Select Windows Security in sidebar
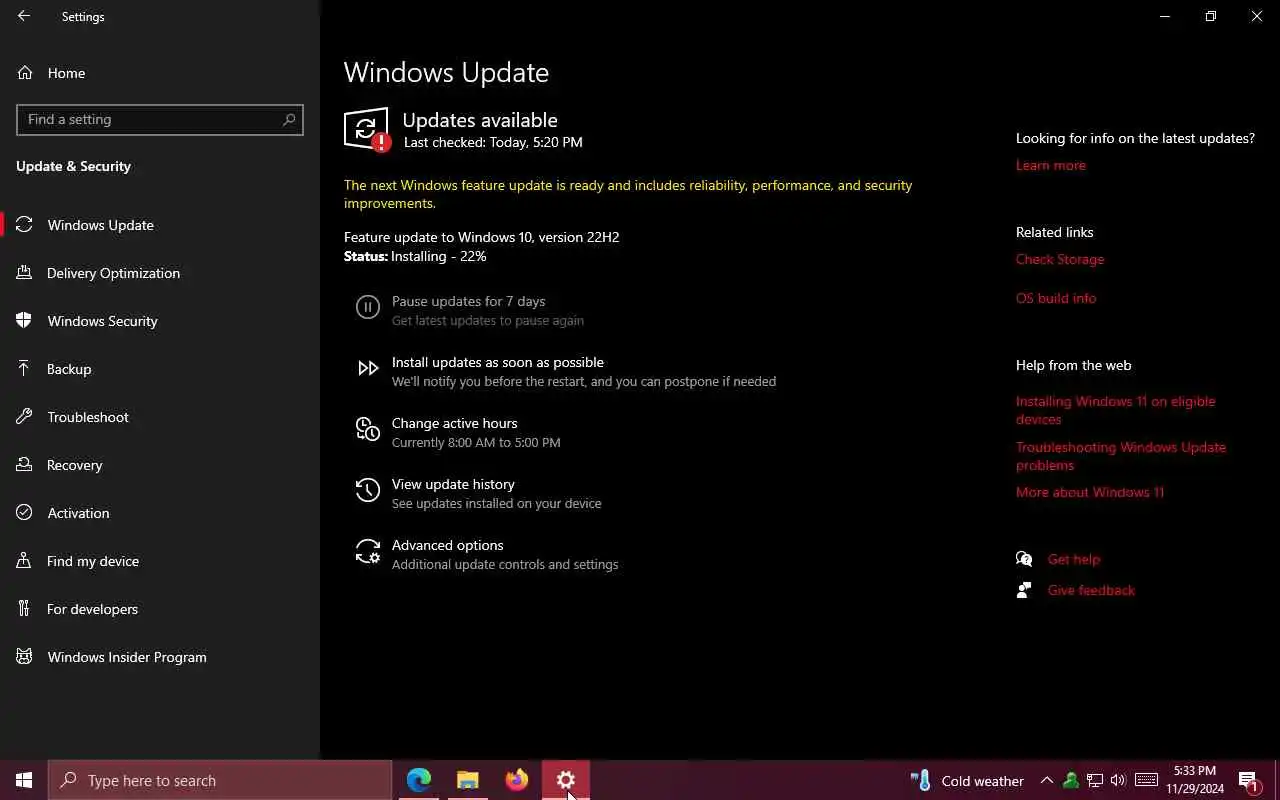Image resolution: width=1280 pixels, height=800 pixels. 102,321
